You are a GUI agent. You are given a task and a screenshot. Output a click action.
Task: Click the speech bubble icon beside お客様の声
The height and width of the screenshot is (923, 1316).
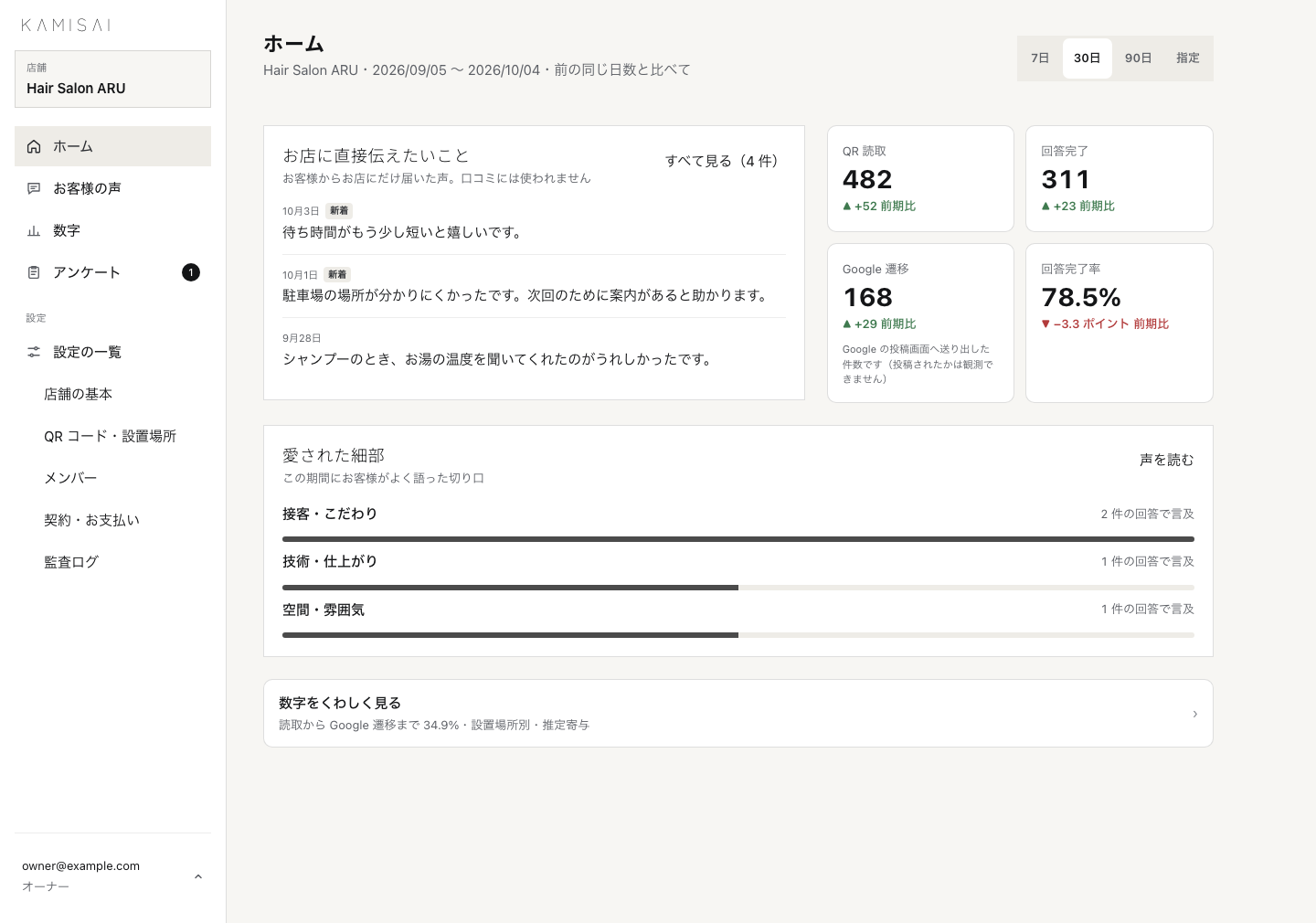pyautogui.click(x=34, y=188)
